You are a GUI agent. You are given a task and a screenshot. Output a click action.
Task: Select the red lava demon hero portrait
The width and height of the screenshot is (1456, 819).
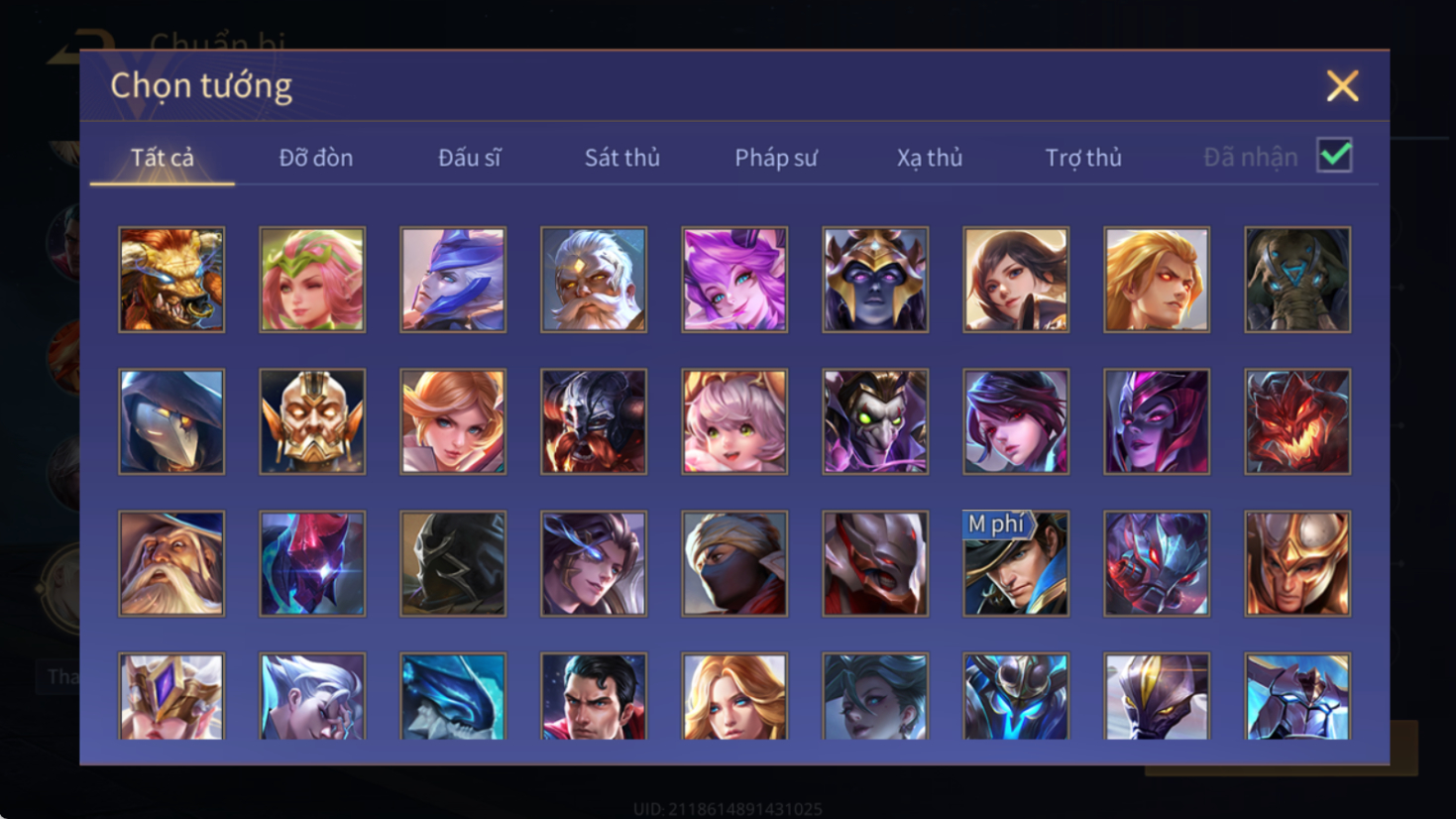pos(1297,421)
